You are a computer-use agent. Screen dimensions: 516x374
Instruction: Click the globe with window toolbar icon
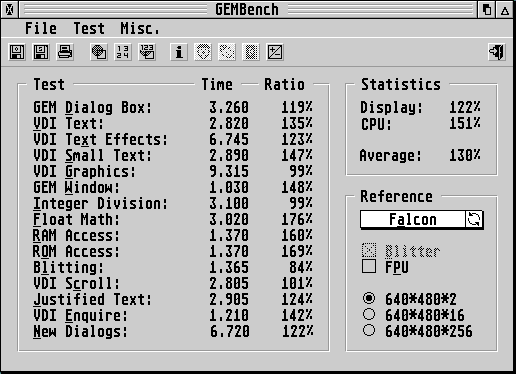coord(99,52)
